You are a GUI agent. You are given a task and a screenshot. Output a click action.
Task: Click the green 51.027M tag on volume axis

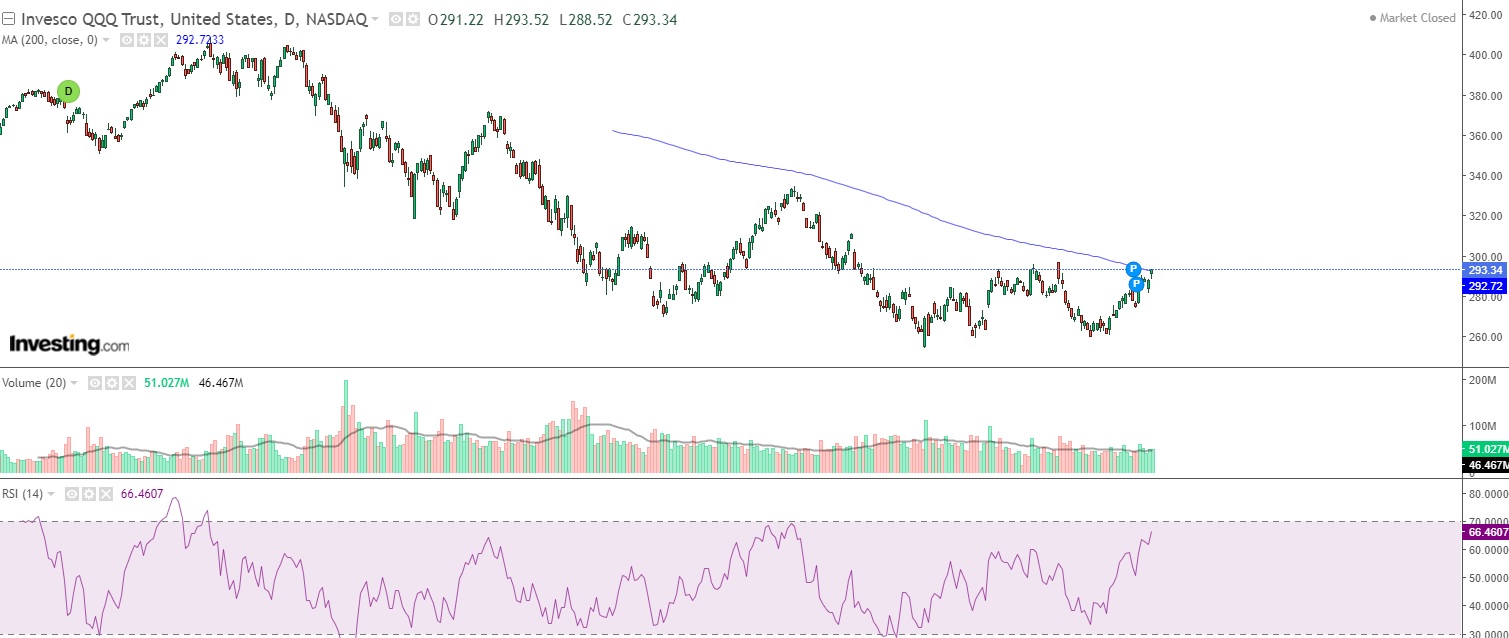pyautogui.click(x=1485, y=450)
